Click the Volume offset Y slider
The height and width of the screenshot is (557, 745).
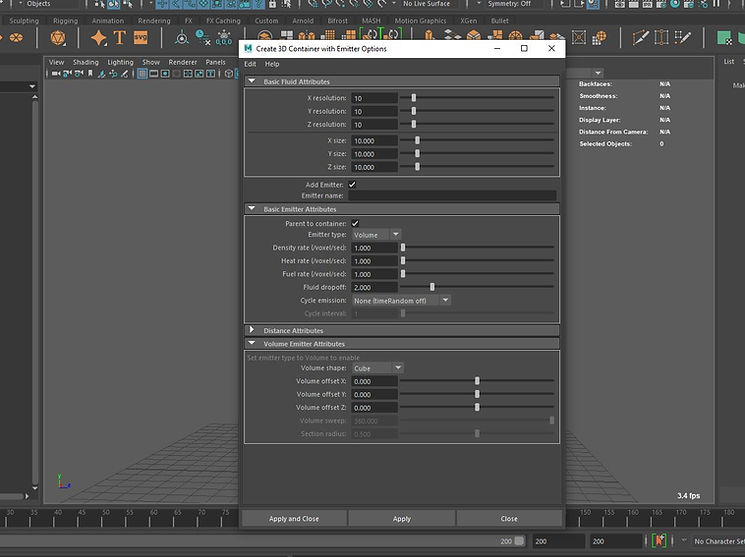477,394
